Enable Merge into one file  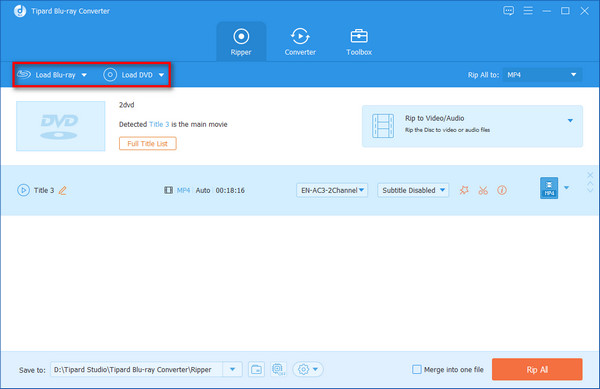pos(417,369)
